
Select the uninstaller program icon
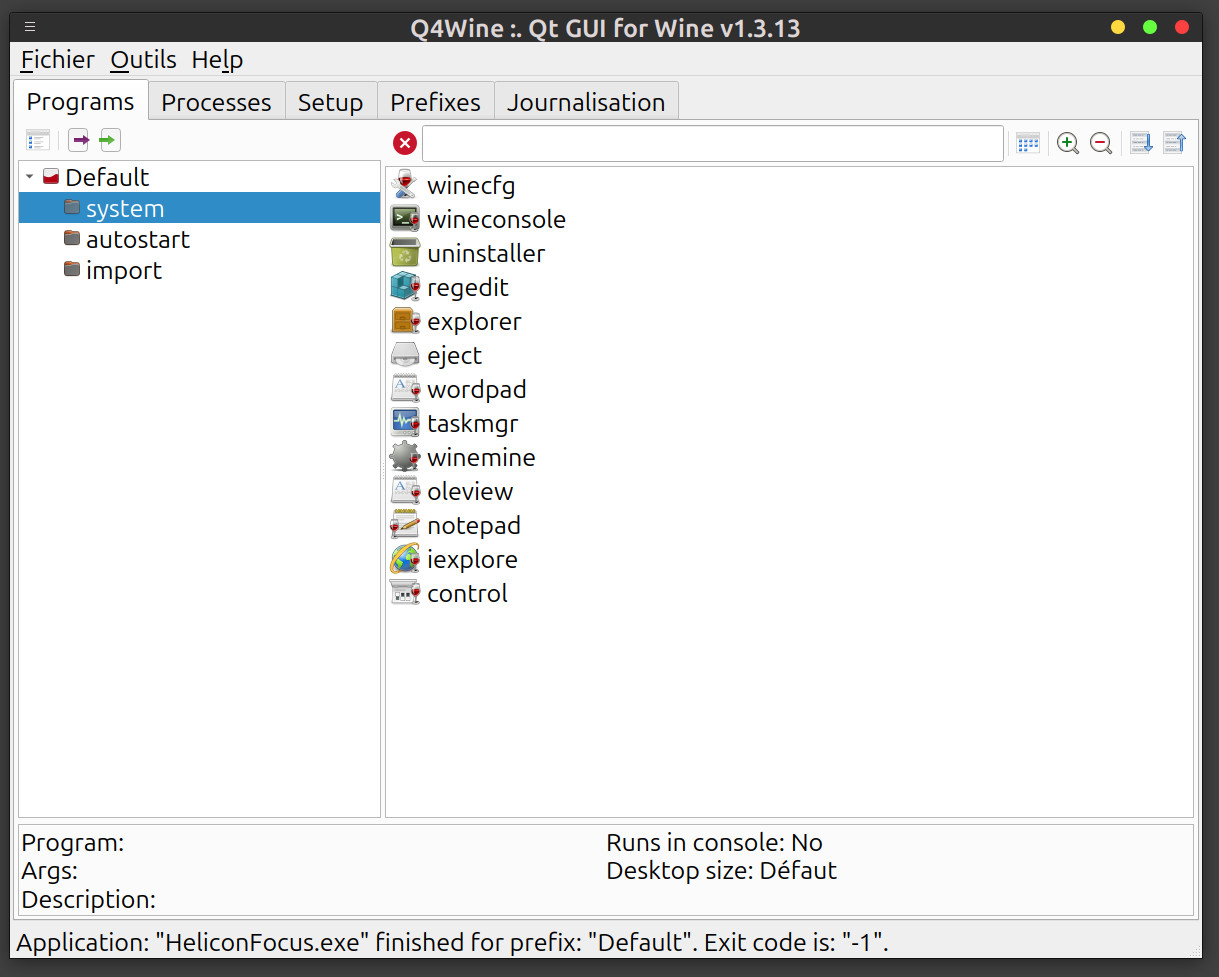pyautogui.click(x=404, y=253)
